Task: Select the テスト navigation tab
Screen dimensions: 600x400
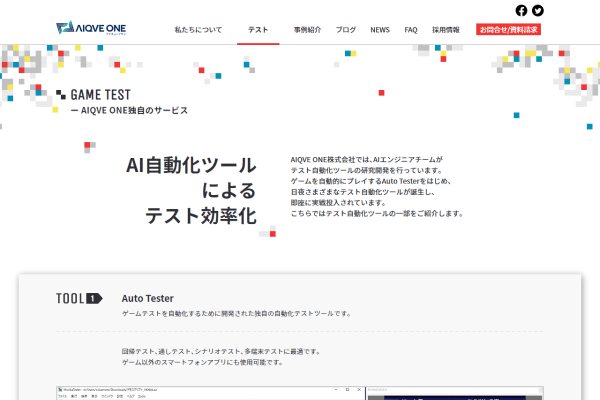Action: [x=258, y=30]
